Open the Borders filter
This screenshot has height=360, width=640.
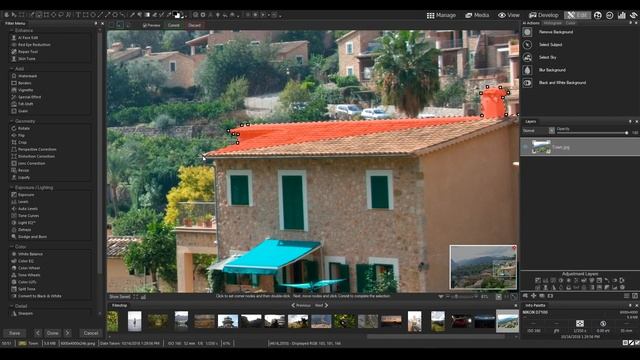click(x=22, y=83)
